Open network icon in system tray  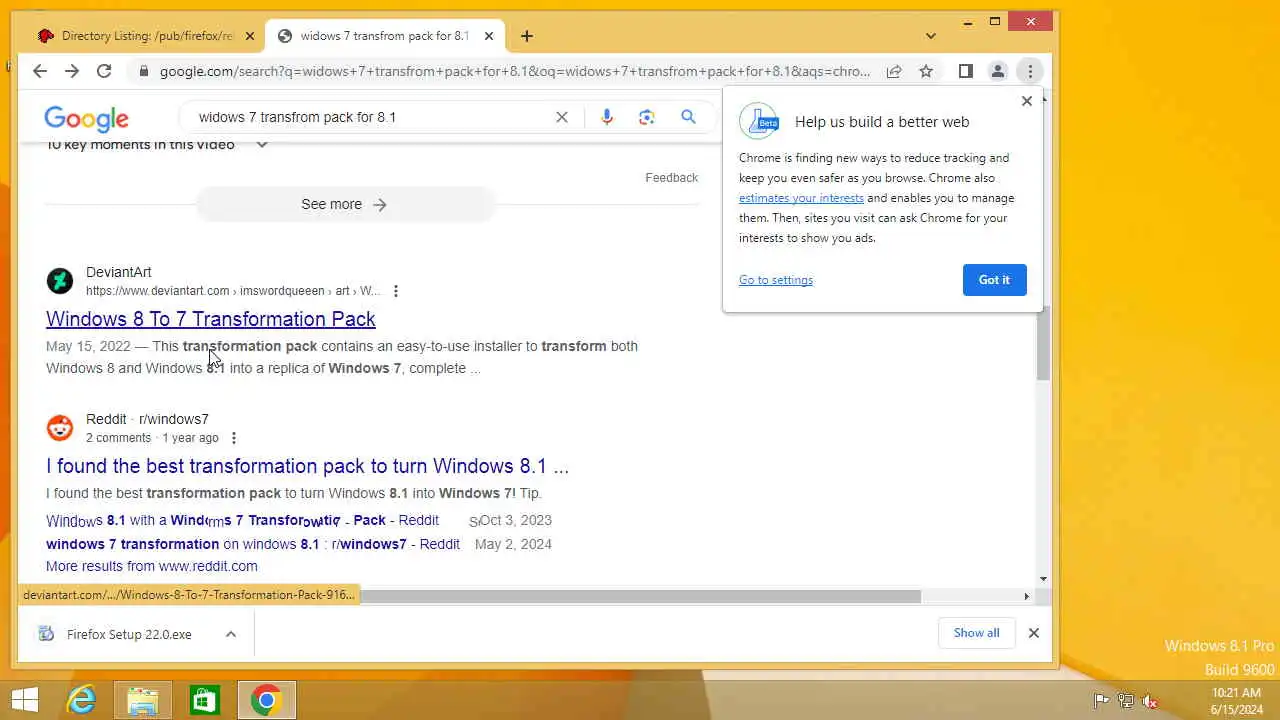[x=1125, y=700]
